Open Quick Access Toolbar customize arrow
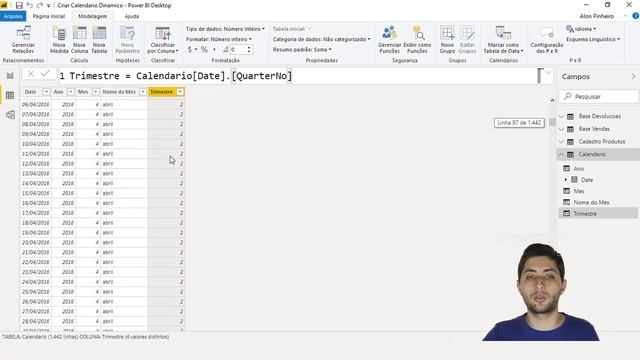The height and width of the screenshot is (360, 640). [x=49, y=6]
